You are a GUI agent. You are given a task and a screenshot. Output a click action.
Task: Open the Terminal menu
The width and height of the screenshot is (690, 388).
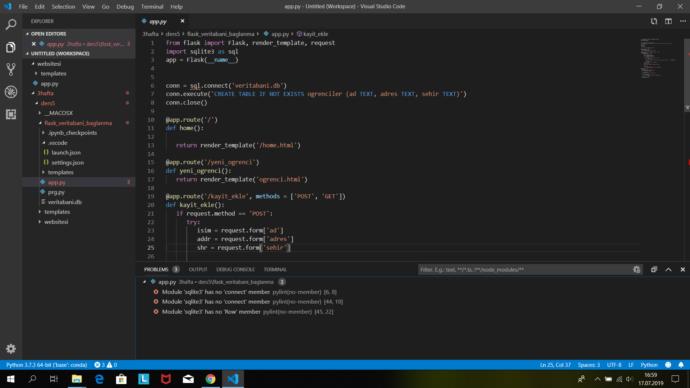[152, 7]
